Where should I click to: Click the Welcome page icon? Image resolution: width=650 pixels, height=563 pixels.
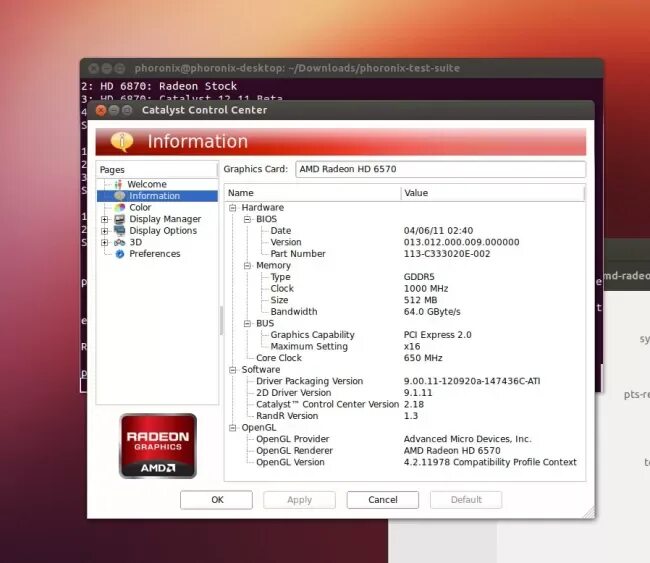click(119, 184)
